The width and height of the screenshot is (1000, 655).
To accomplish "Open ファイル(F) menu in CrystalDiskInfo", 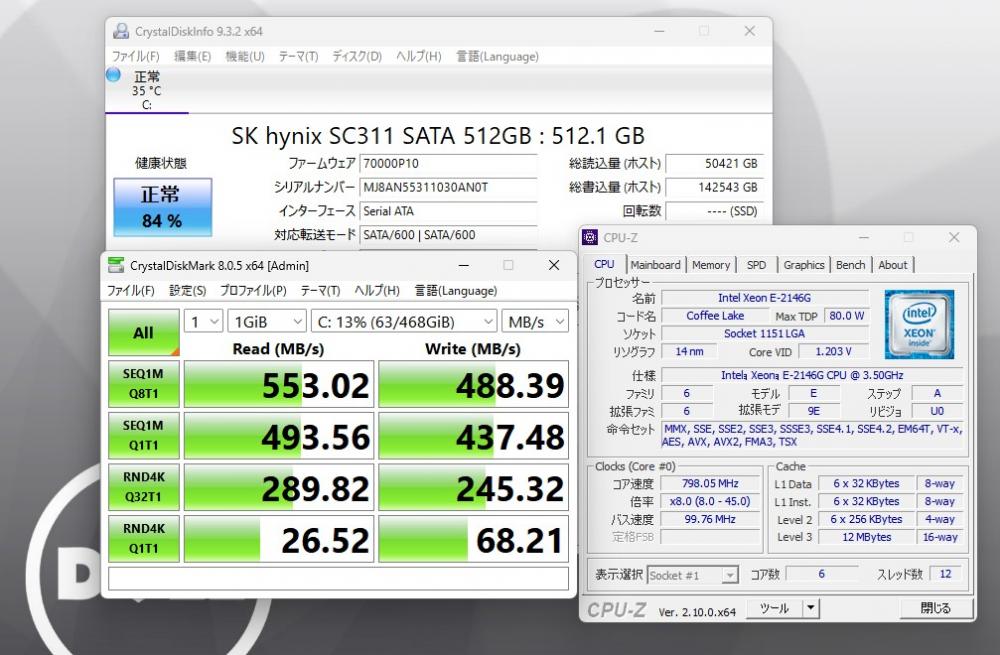I will (x=135, y=56).
